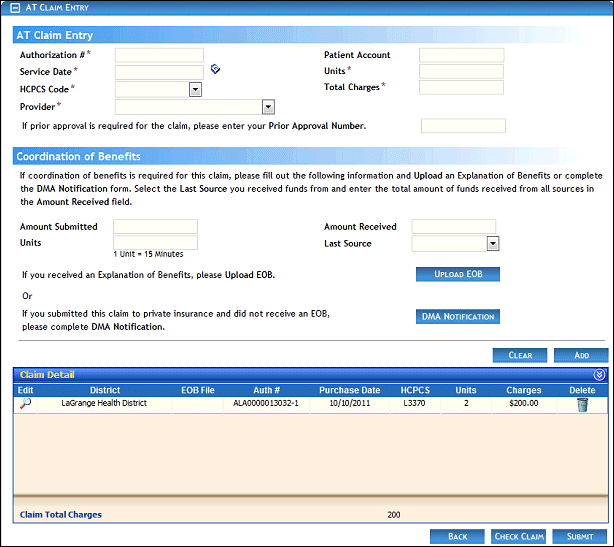Viewport: 614px width, 547px height.
Task: Click the Upload EOB button
Action: pos(457,274)
